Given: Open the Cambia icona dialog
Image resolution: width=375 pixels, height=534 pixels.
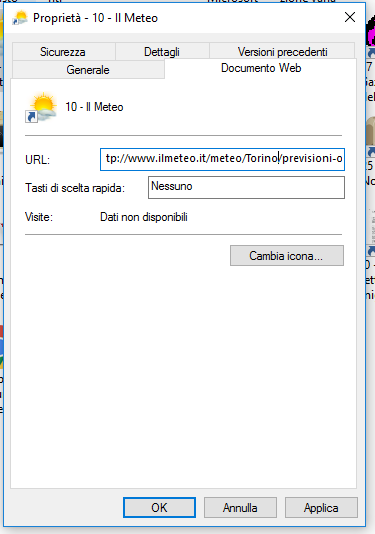Looking at the screenshot, I should click(x=287, y=255).
